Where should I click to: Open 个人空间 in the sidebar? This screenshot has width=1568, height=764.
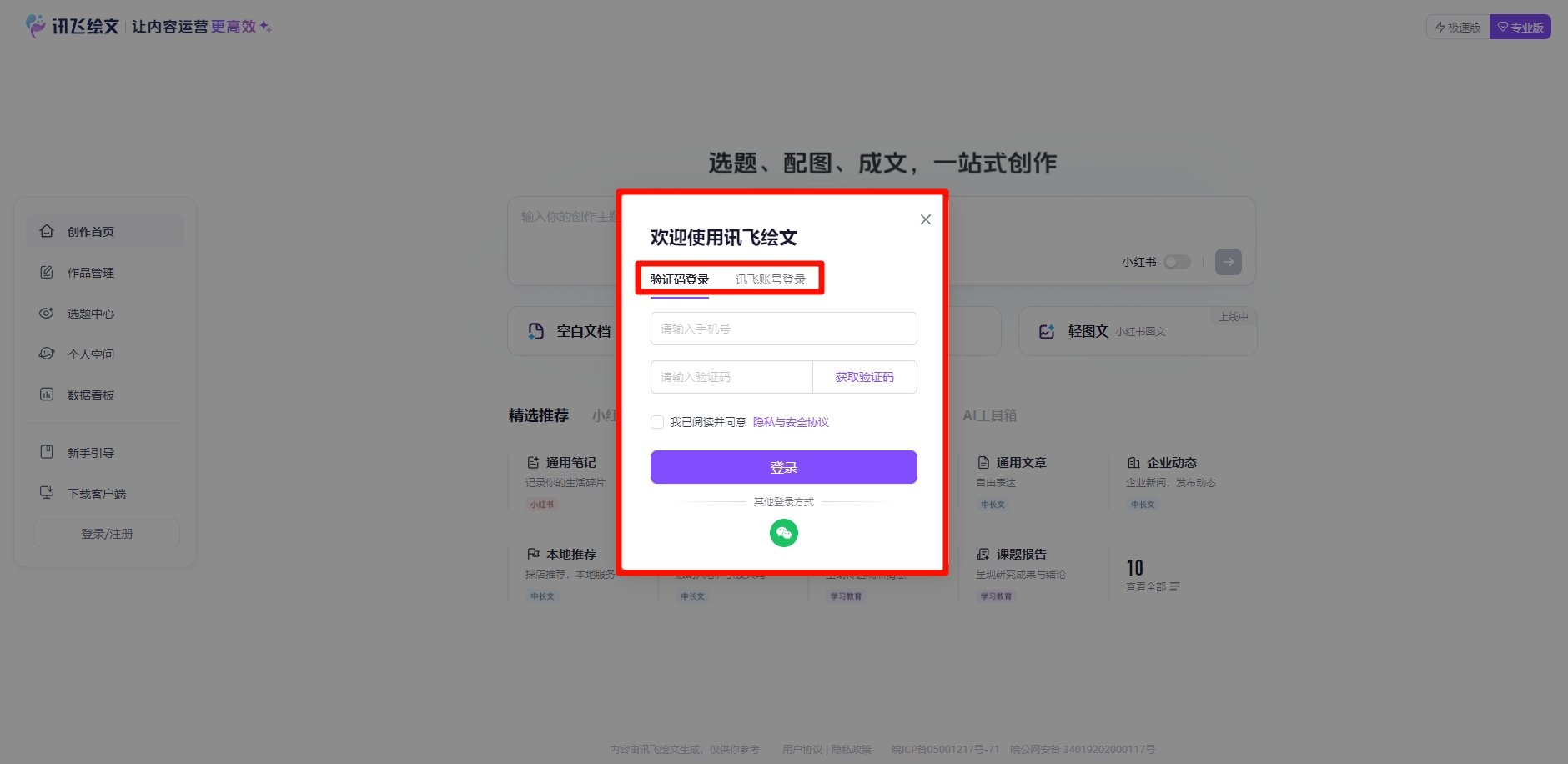point(48,354)
